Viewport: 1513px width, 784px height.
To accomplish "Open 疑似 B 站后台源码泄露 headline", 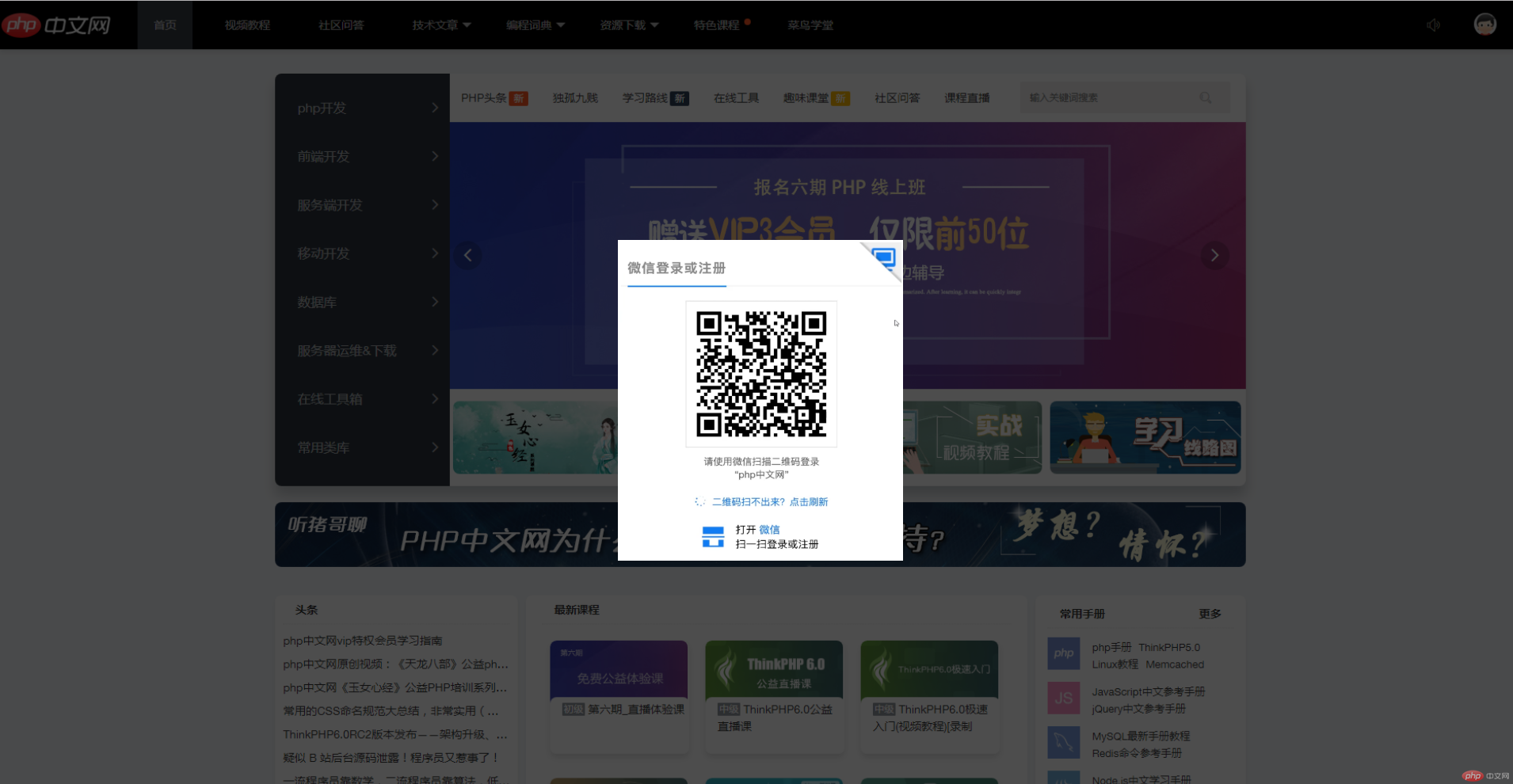I will point(391,758).
